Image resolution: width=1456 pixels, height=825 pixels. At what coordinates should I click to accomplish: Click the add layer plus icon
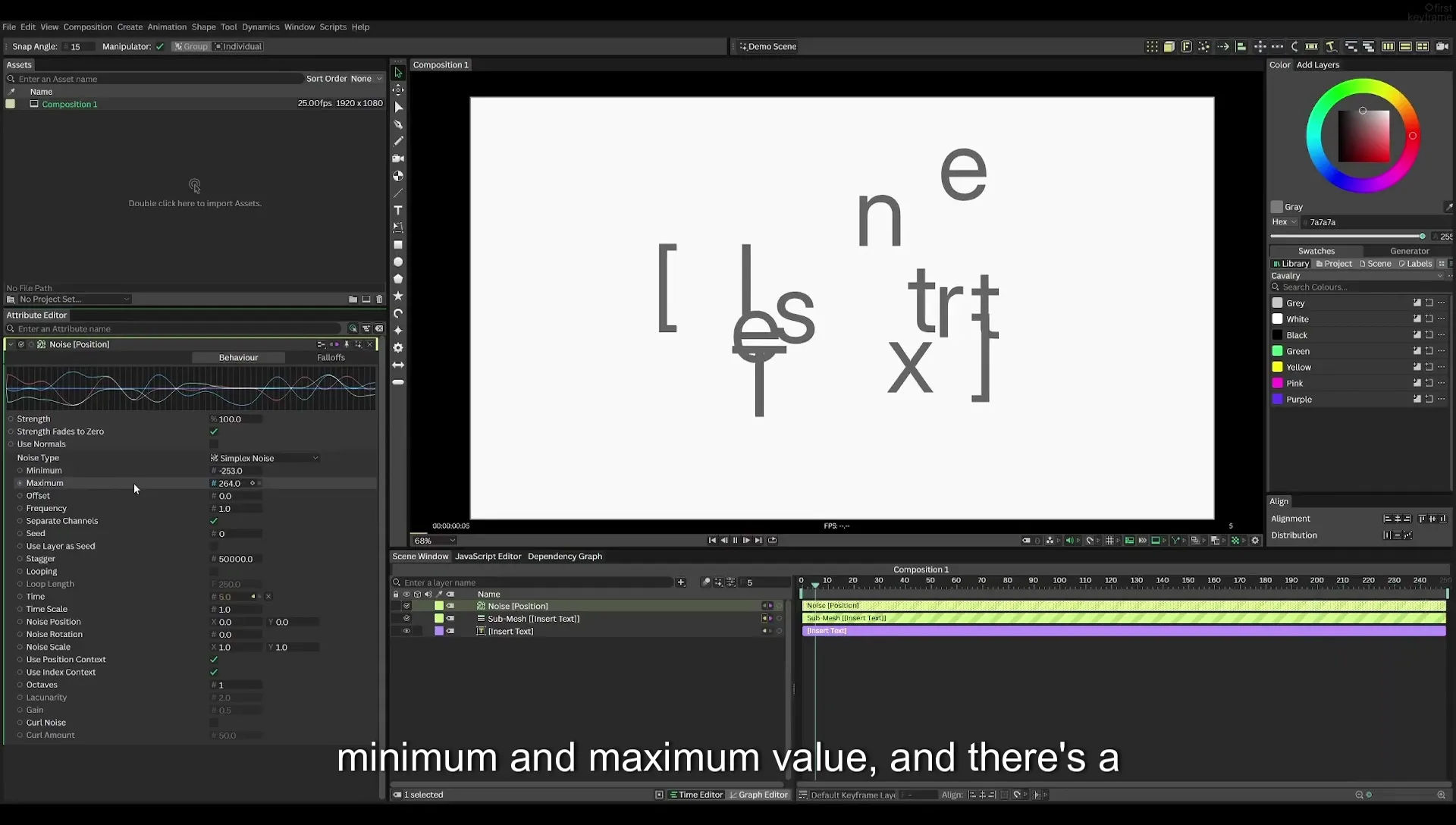click(681, 582)
